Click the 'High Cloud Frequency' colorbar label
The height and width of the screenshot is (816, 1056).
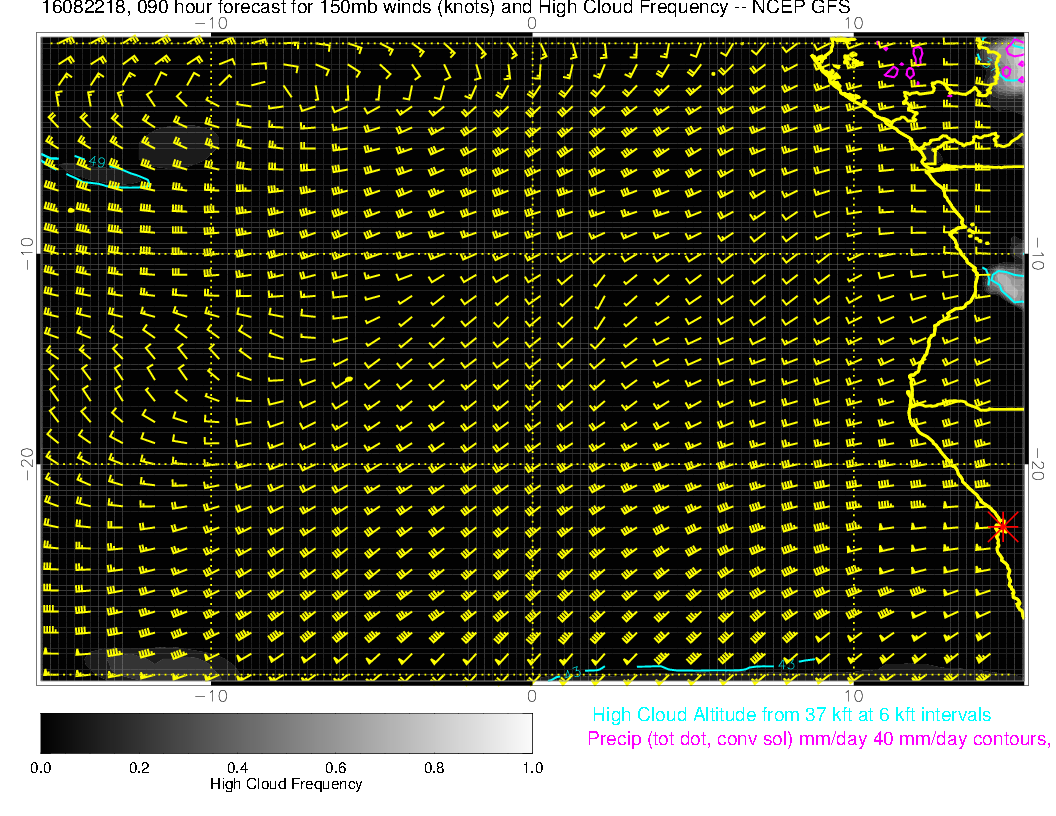286,784
